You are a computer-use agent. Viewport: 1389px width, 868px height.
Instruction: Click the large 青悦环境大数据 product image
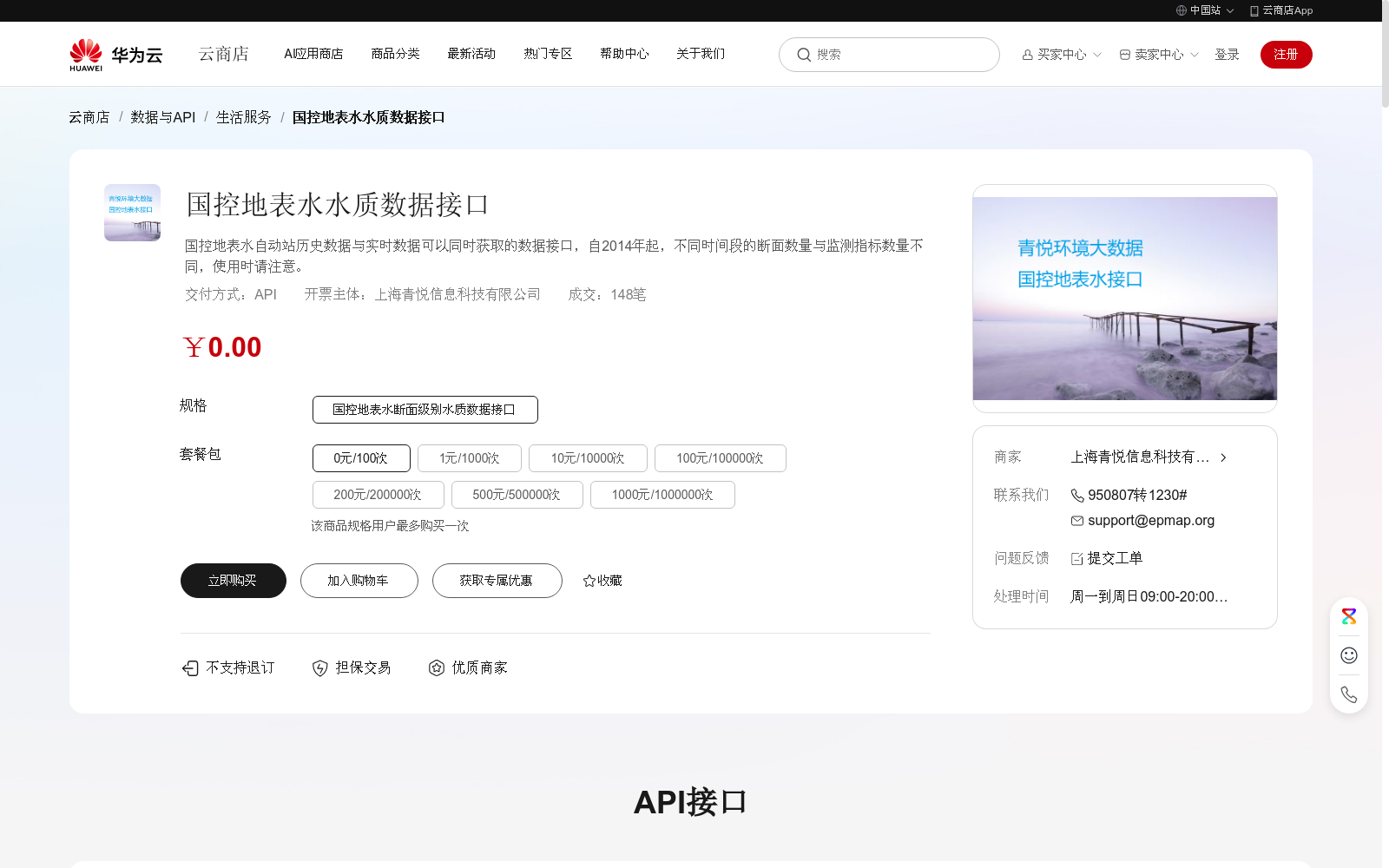[x=1125, y=299]
